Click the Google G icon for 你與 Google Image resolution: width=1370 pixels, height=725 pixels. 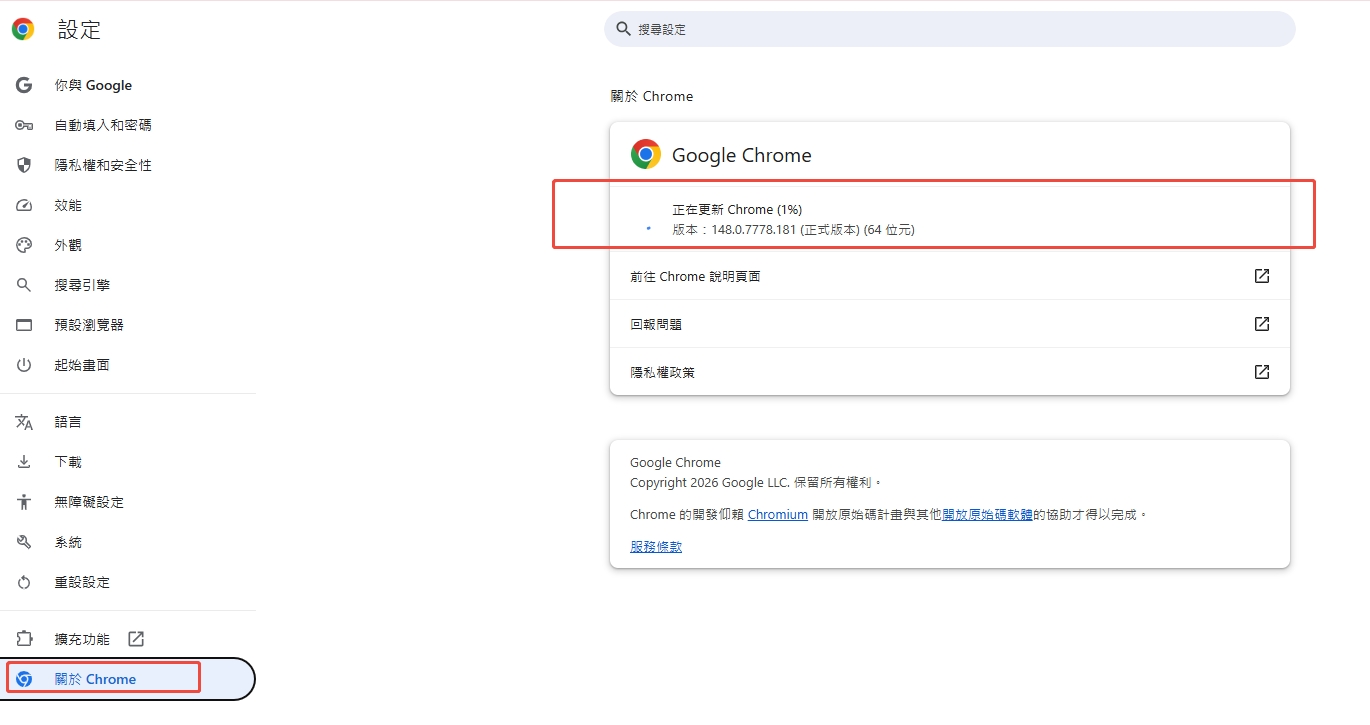24,85
